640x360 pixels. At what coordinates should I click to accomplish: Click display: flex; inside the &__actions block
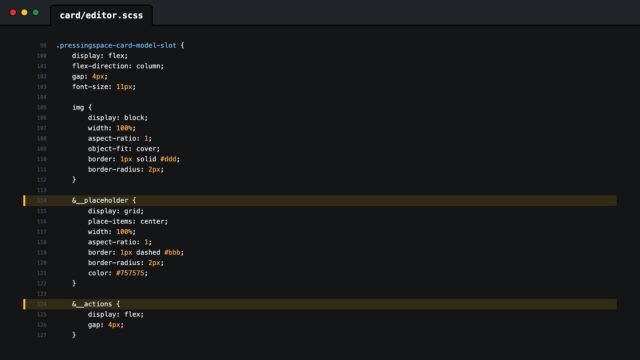click(116, 314)
